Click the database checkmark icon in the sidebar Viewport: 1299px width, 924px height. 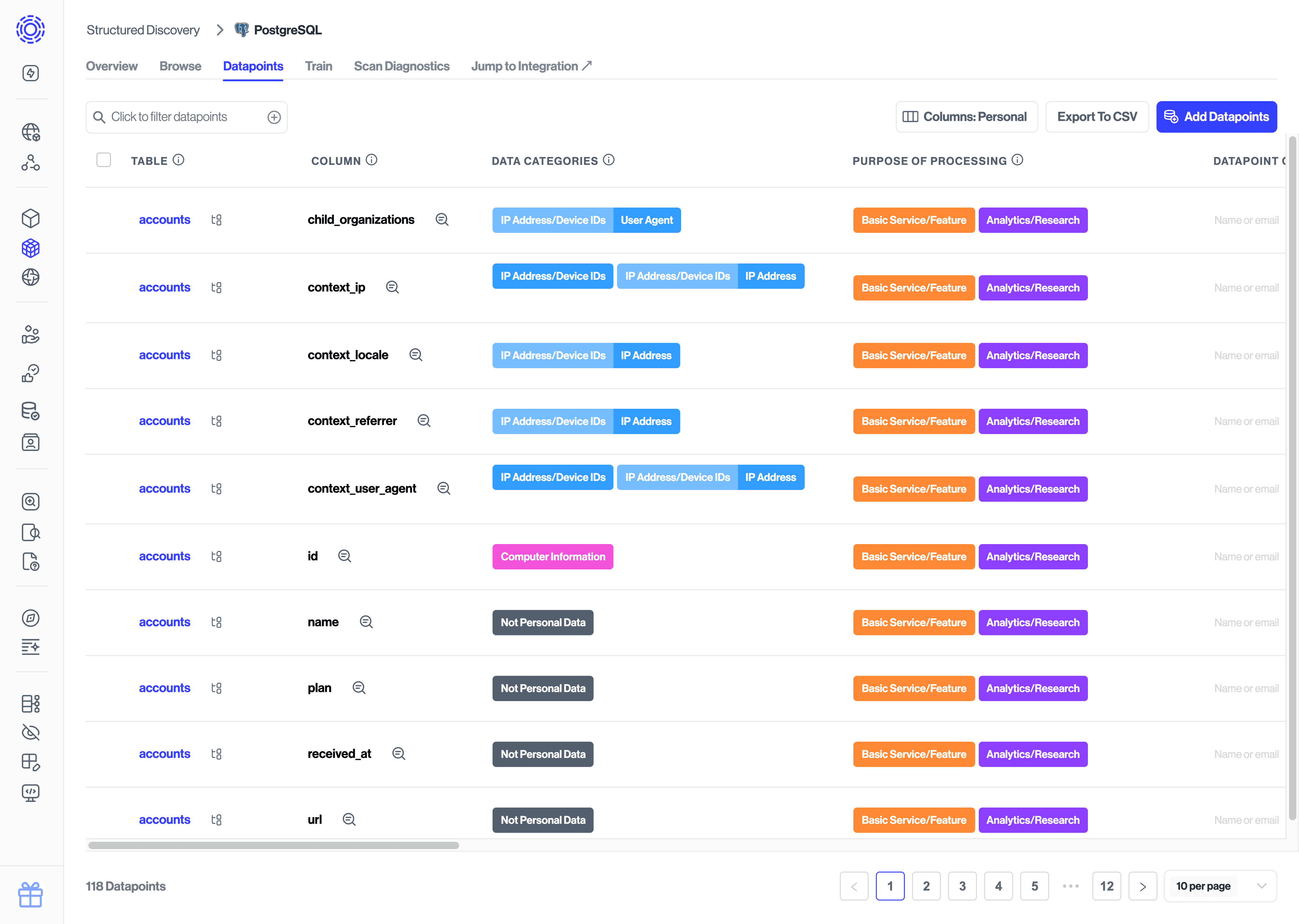(x=31, y=411)
